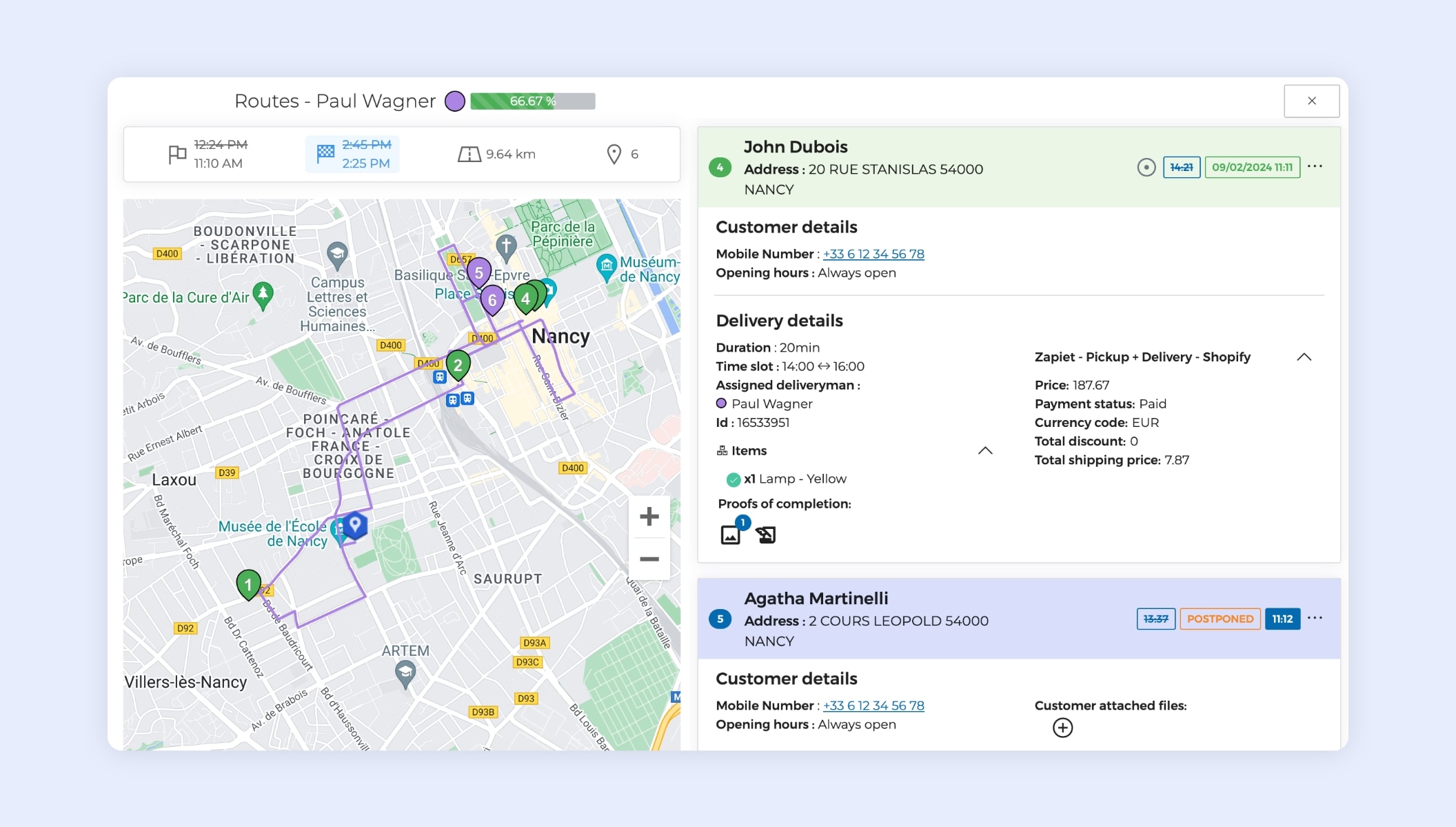The width and height of the screenshot is (1456, 827).
Task: Click the photo proof of completion icon
Action: 730,535
